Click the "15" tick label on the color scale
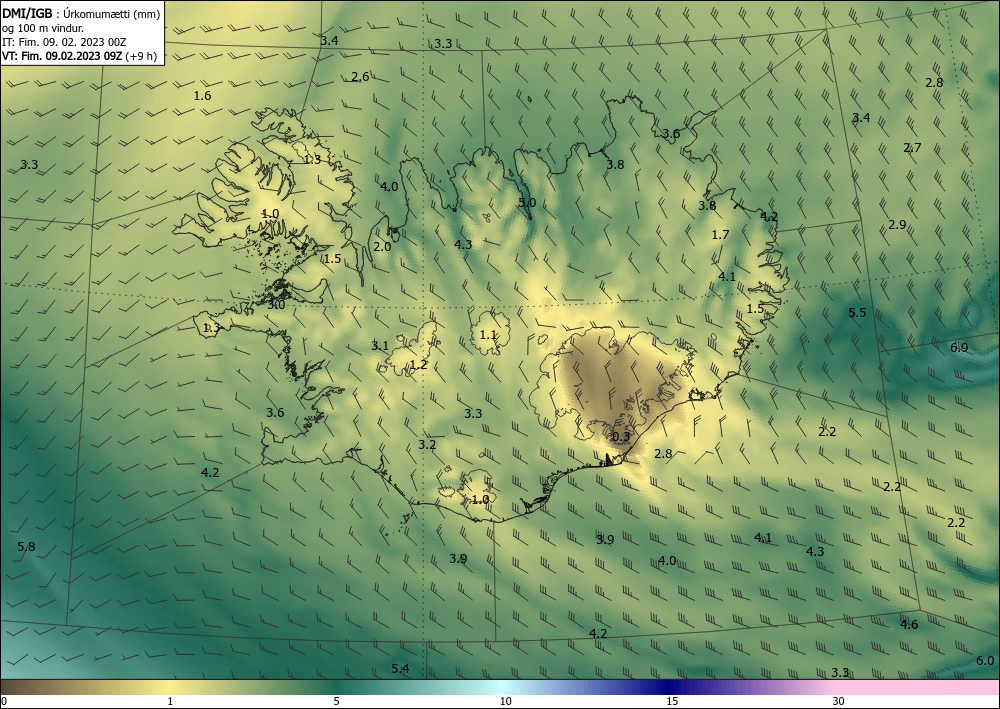 [672, 702]
